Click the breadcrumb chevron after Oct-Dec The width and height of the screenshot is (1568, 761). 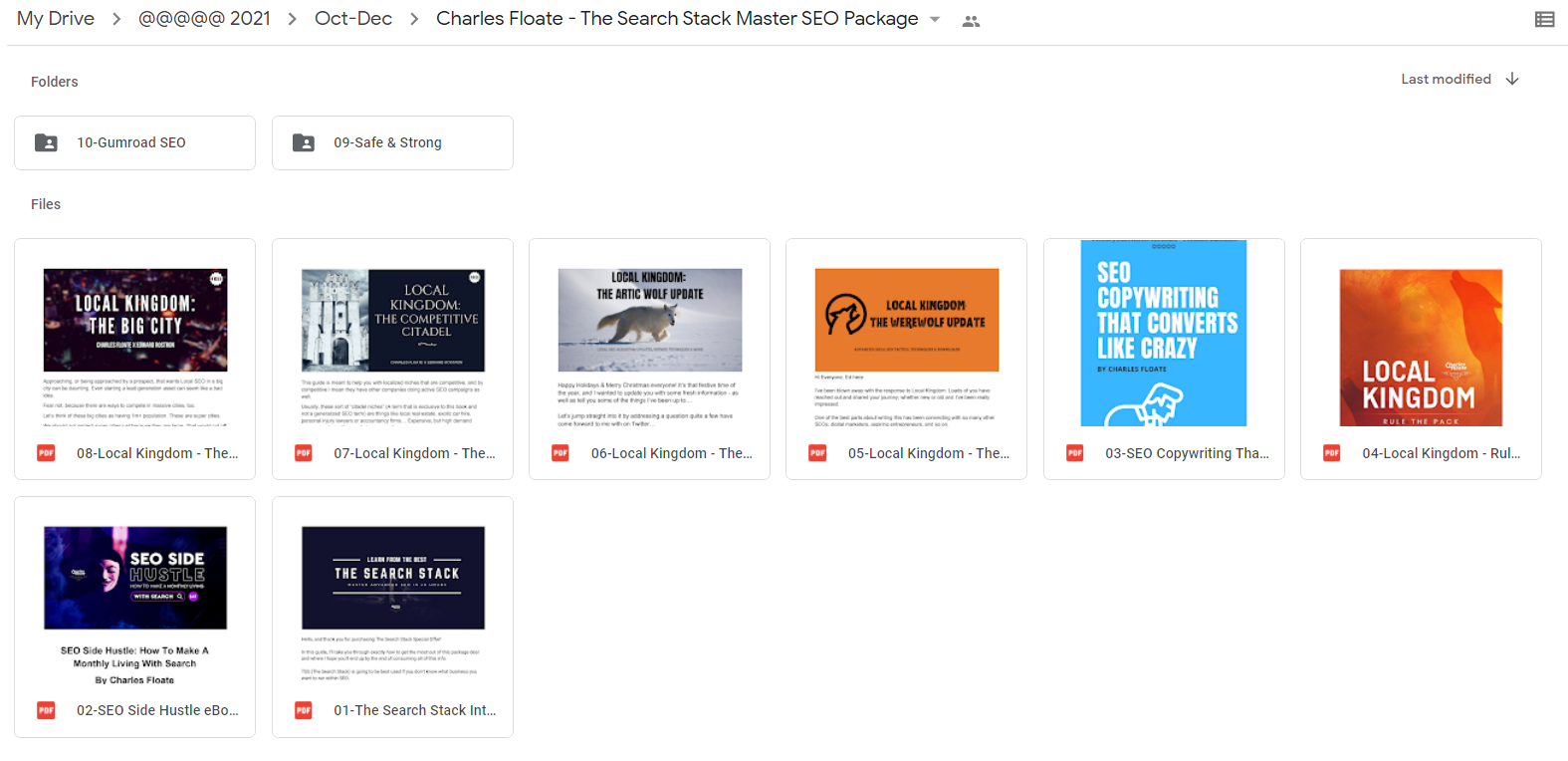click(414, 19)
